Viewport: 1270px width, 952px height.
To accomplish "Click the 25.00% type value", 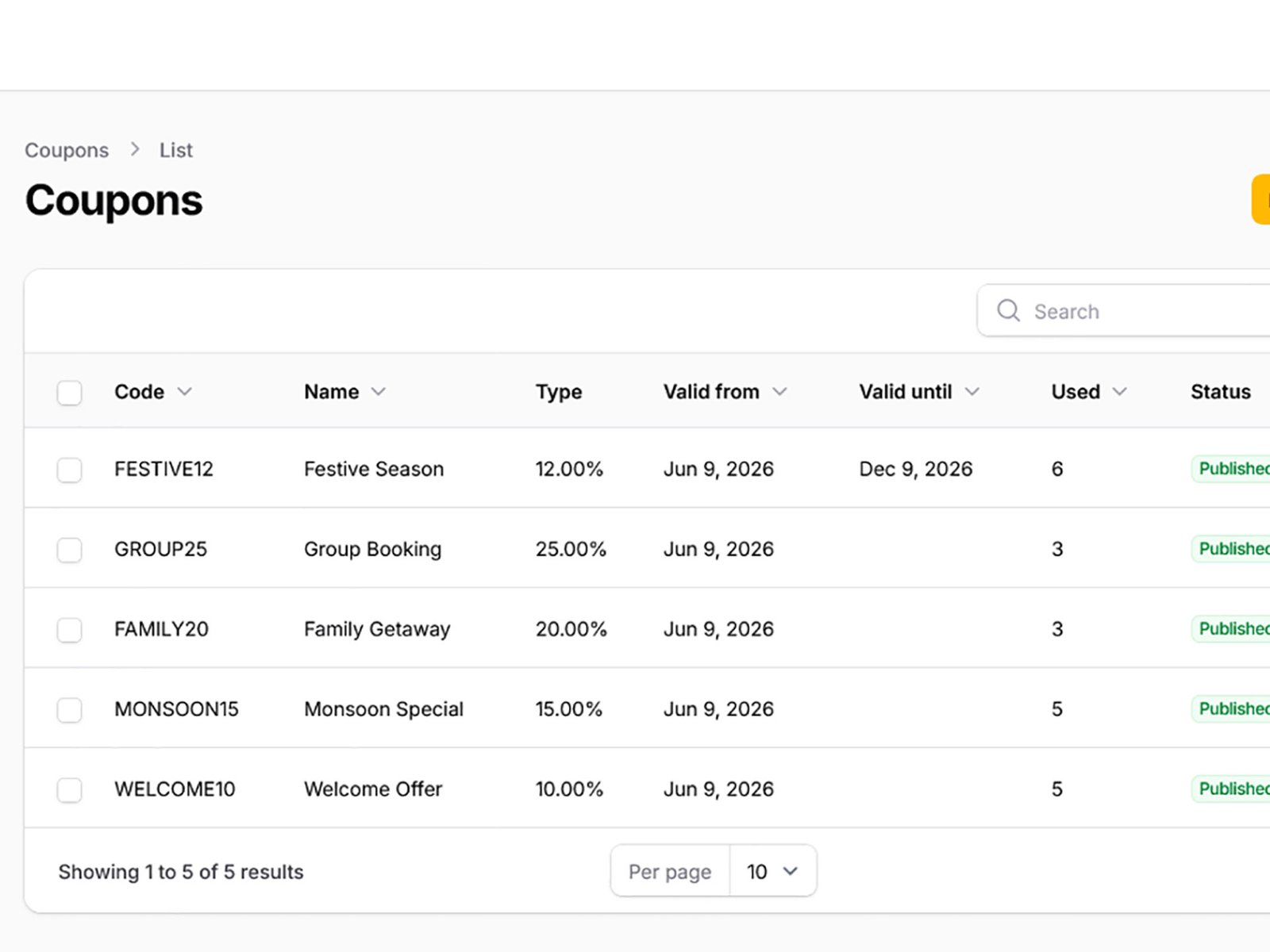I will click(x=571, y=549).
